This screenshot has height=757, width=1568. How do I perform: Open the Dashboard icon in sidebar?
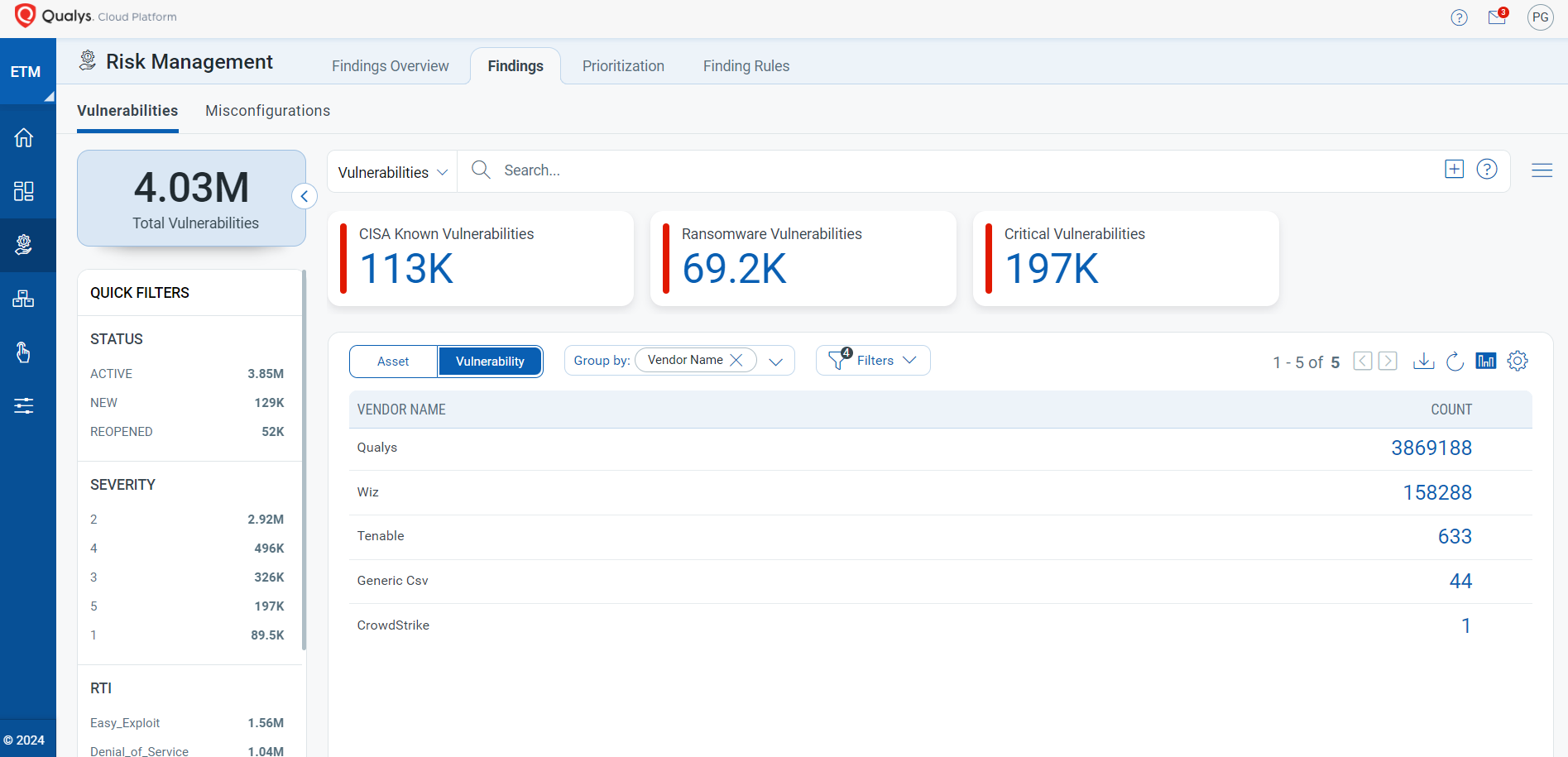(24, 191)
